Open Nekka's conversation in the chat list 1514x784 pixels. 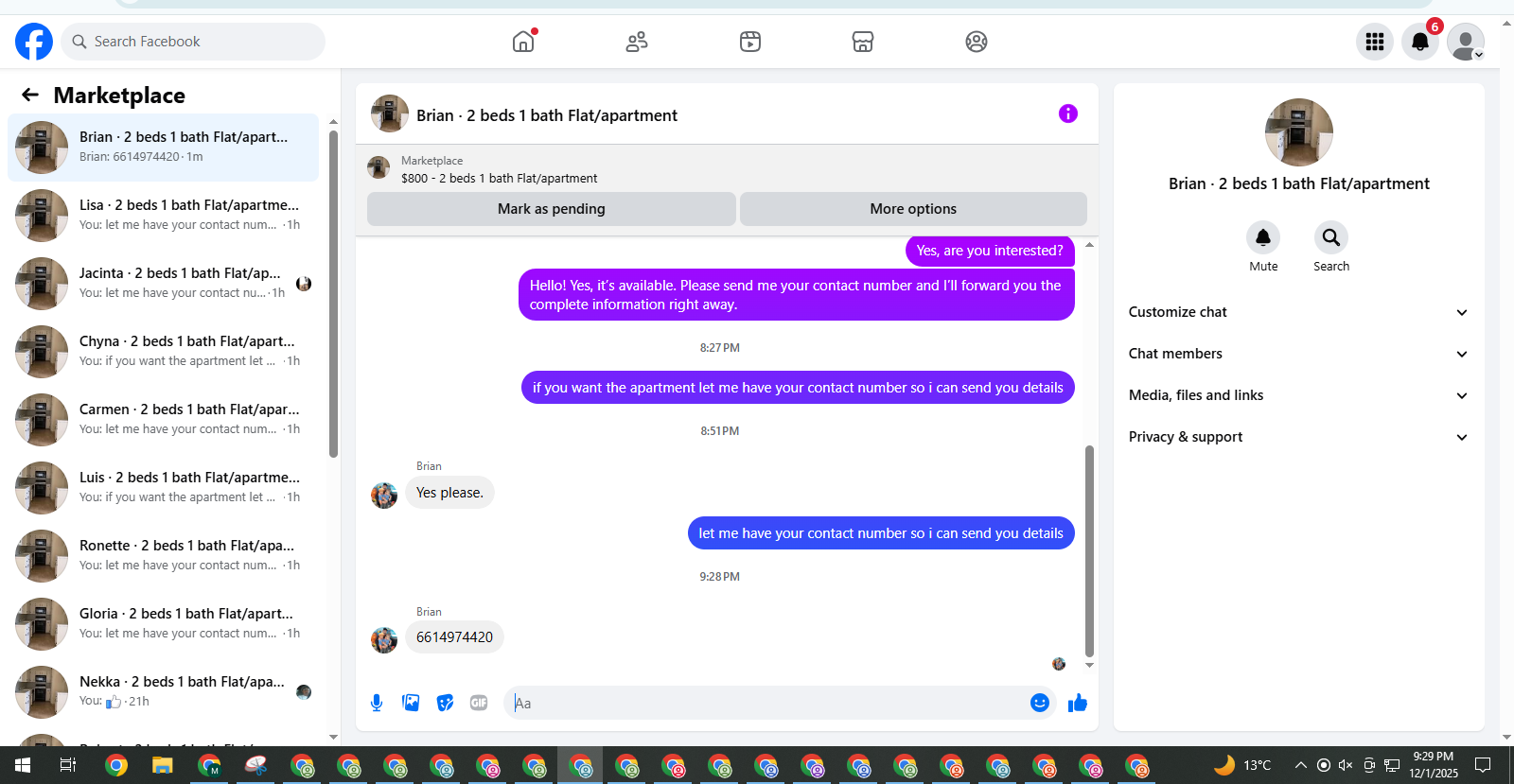click(x=163, y=692)
